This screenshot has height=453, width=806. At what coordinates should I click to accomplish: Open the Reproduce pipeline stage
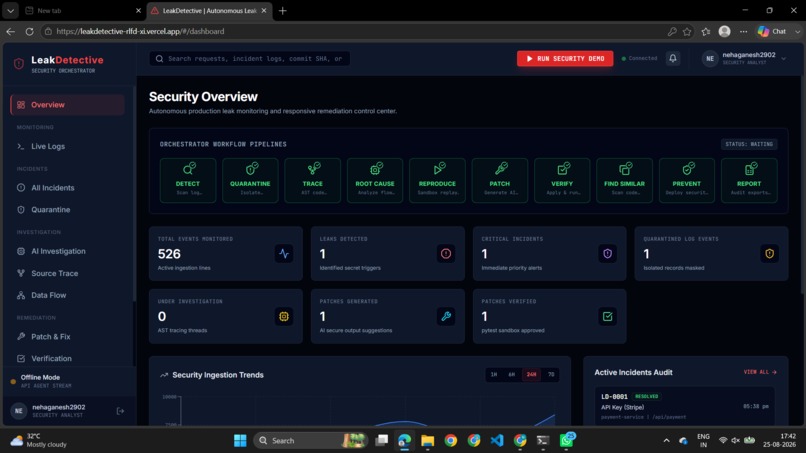point(437,180)
